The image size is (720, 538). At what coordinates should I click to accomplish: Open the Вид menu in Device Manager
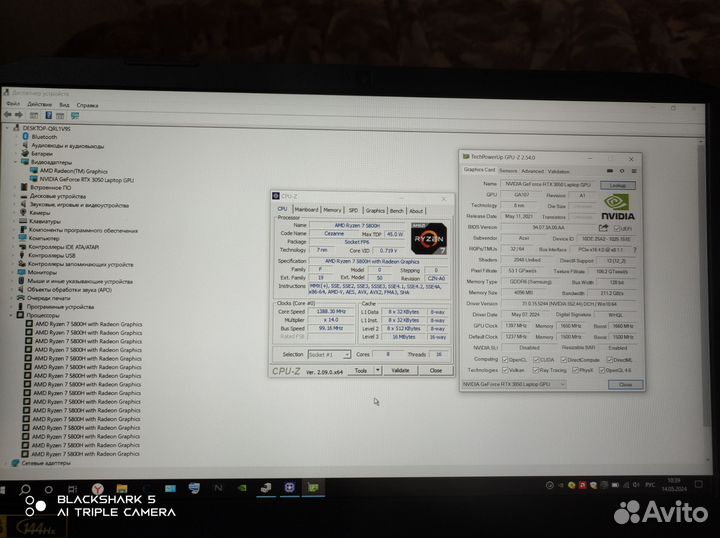click(x=64, y=105)
